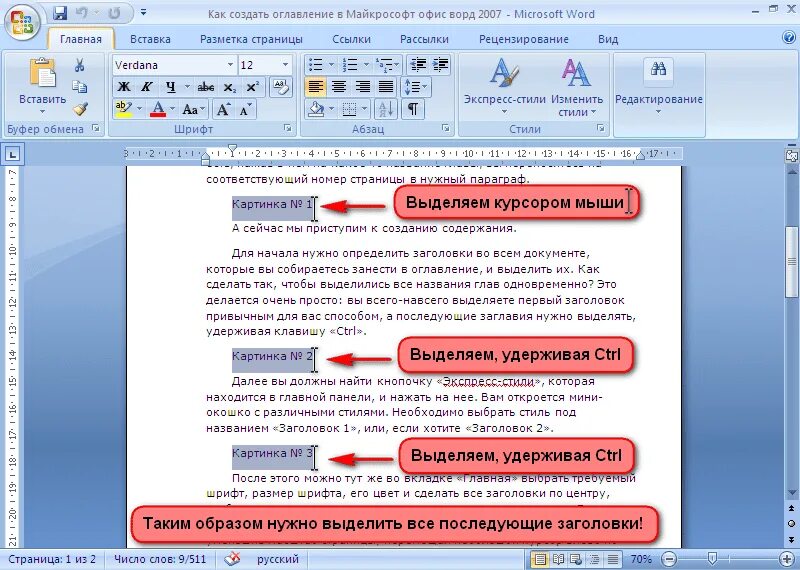
Task: Click the Paste (Вставить) icon
Action: click(42, 72)
